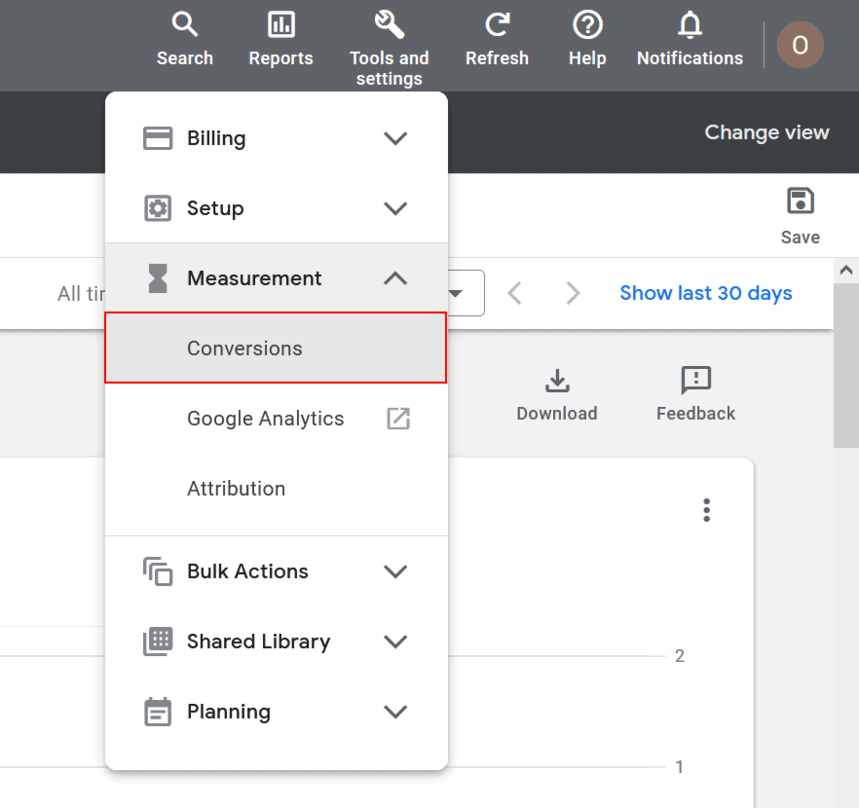Screen dimensions: 859x808
Task: Select Attribution from the Measurement menu
Action: (236, 488)
